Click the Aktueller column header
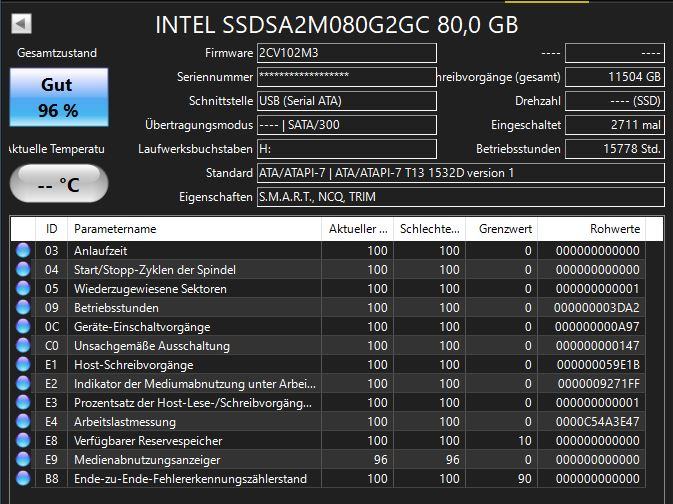 (x=357, y=228)
